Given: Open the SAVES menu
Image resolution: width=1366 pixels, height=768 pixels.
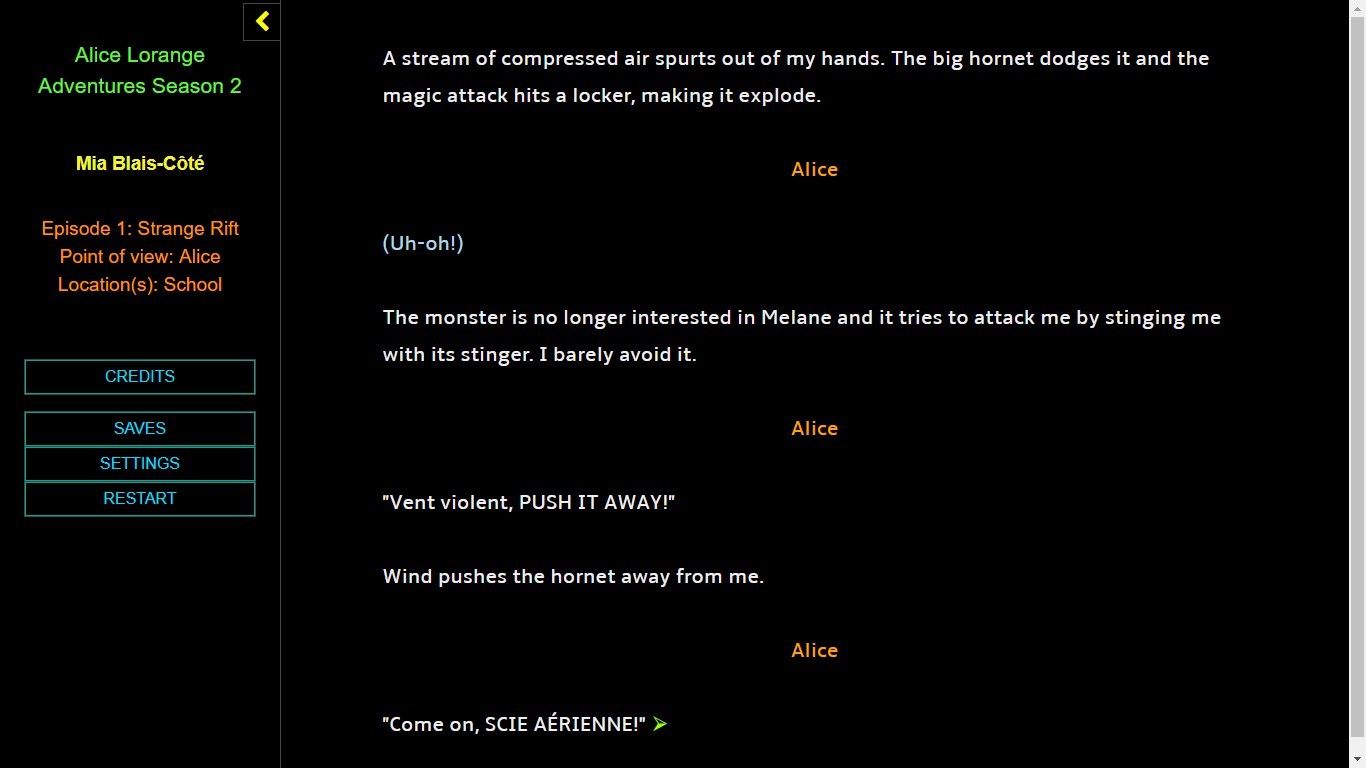Looking at the screenshot, I should coord(140,429).
